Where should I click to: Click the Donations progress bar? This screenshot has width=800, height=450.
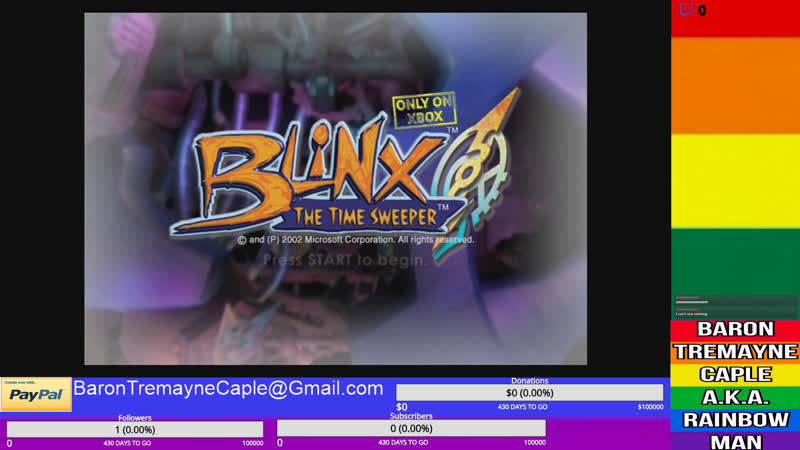[530, 393]
